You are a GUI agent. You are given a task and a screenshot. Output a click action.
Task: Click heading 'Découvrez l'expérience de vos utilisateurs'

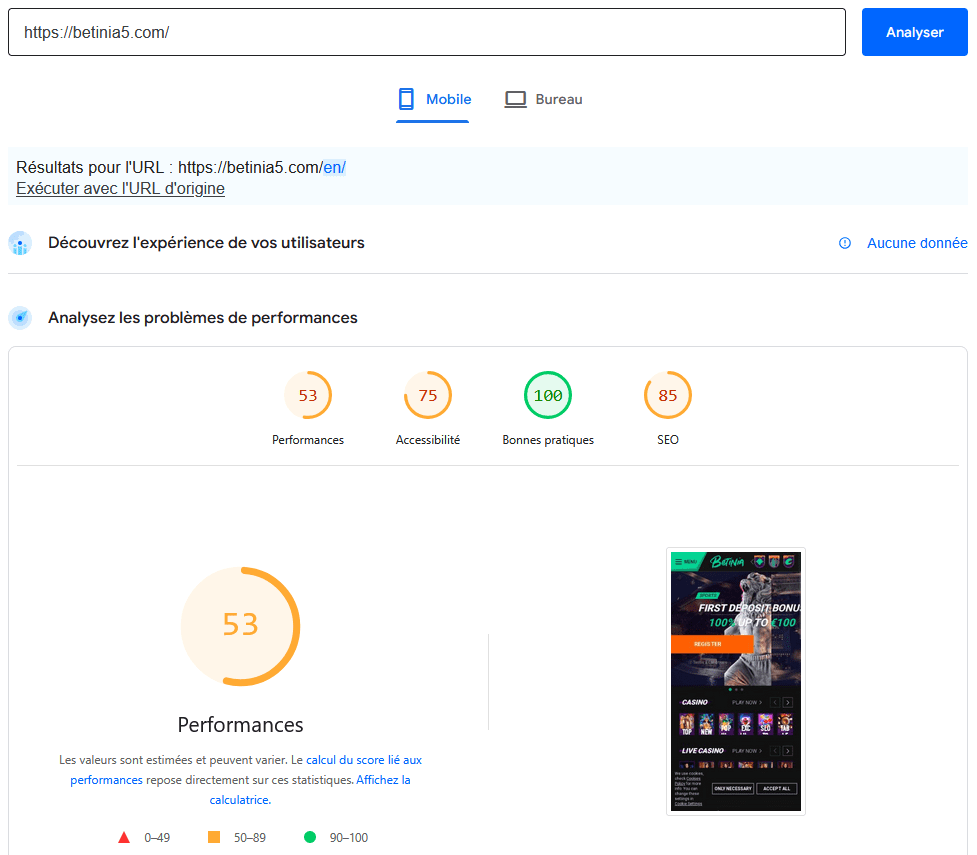click(206, 243)
